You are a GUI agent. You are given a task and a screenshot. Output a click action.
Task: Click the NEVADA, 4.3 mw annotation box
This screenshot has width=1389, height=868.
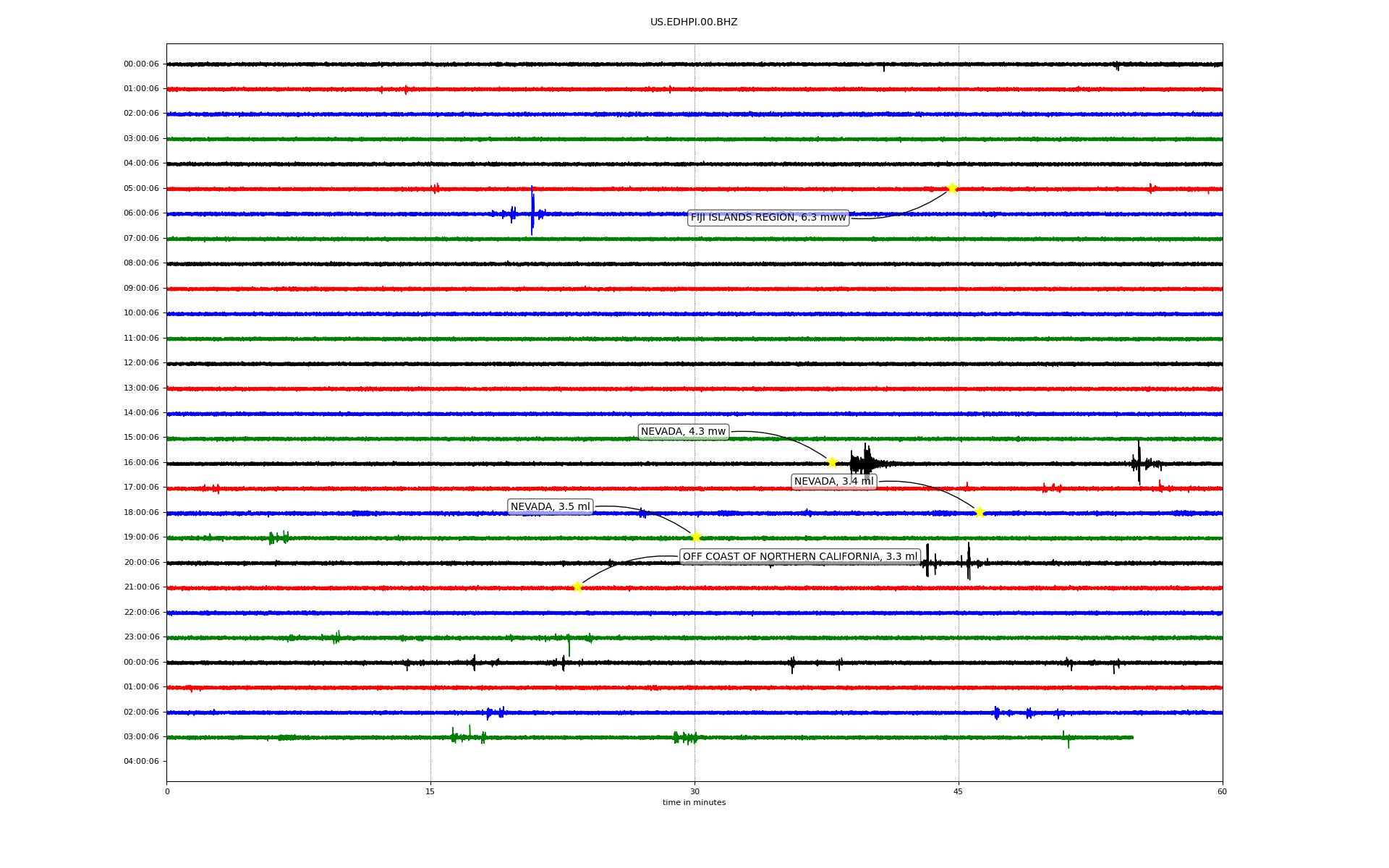click(683, 432)
